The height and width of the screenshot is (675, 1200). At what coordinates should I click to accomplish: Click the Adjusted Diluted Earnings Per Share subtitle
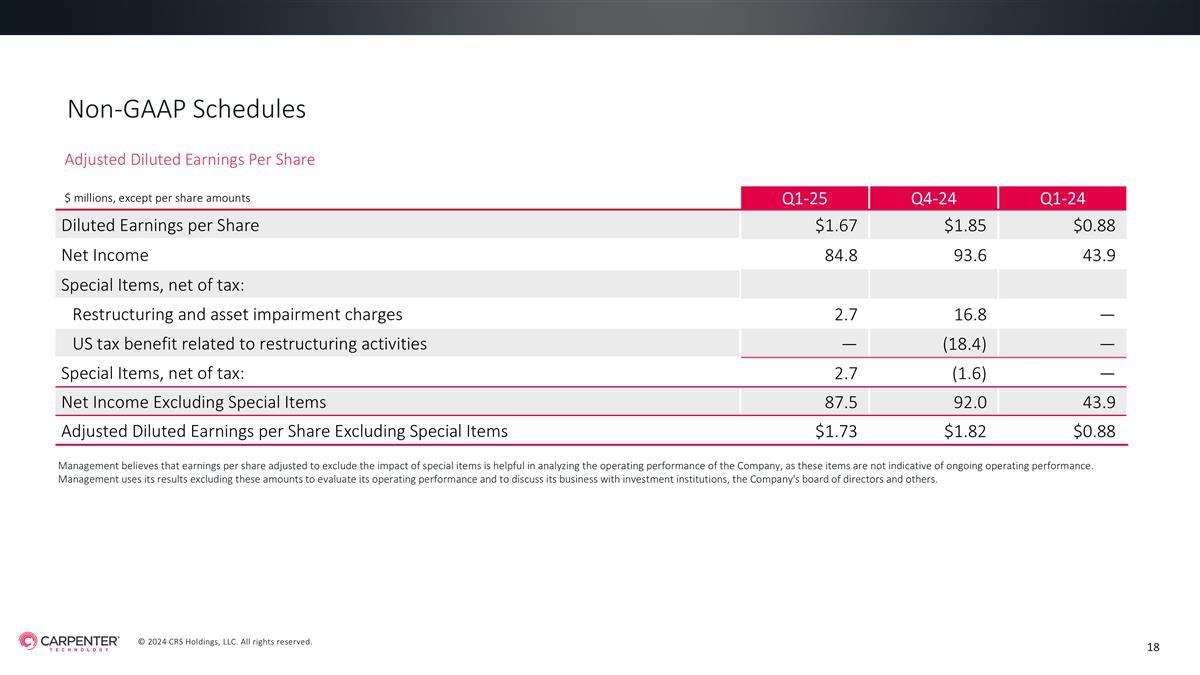pos(190,160)
